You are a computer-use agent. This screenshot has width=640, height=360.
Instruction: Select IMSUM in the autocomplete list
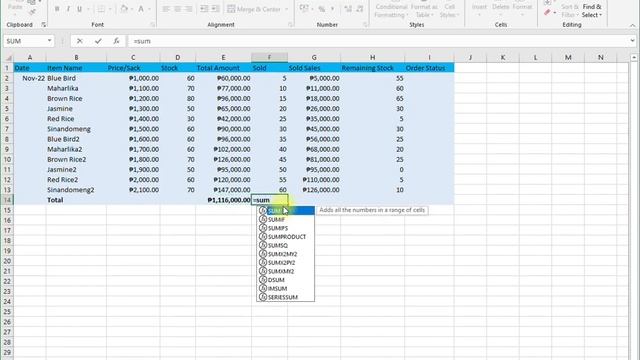pos(286,289)
